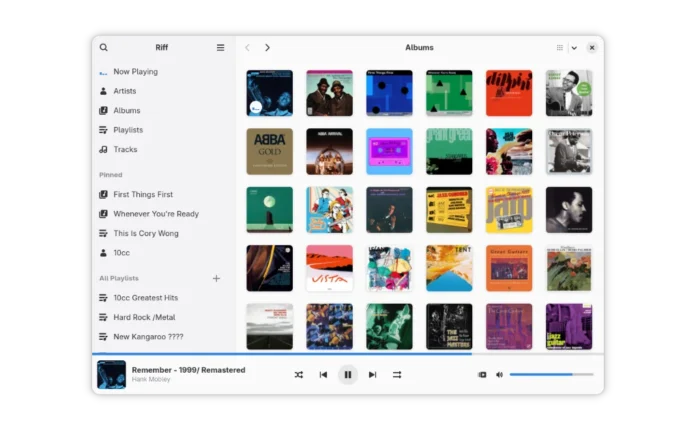Toggle repeat mode
696x430 pixels.
(397, 375)
